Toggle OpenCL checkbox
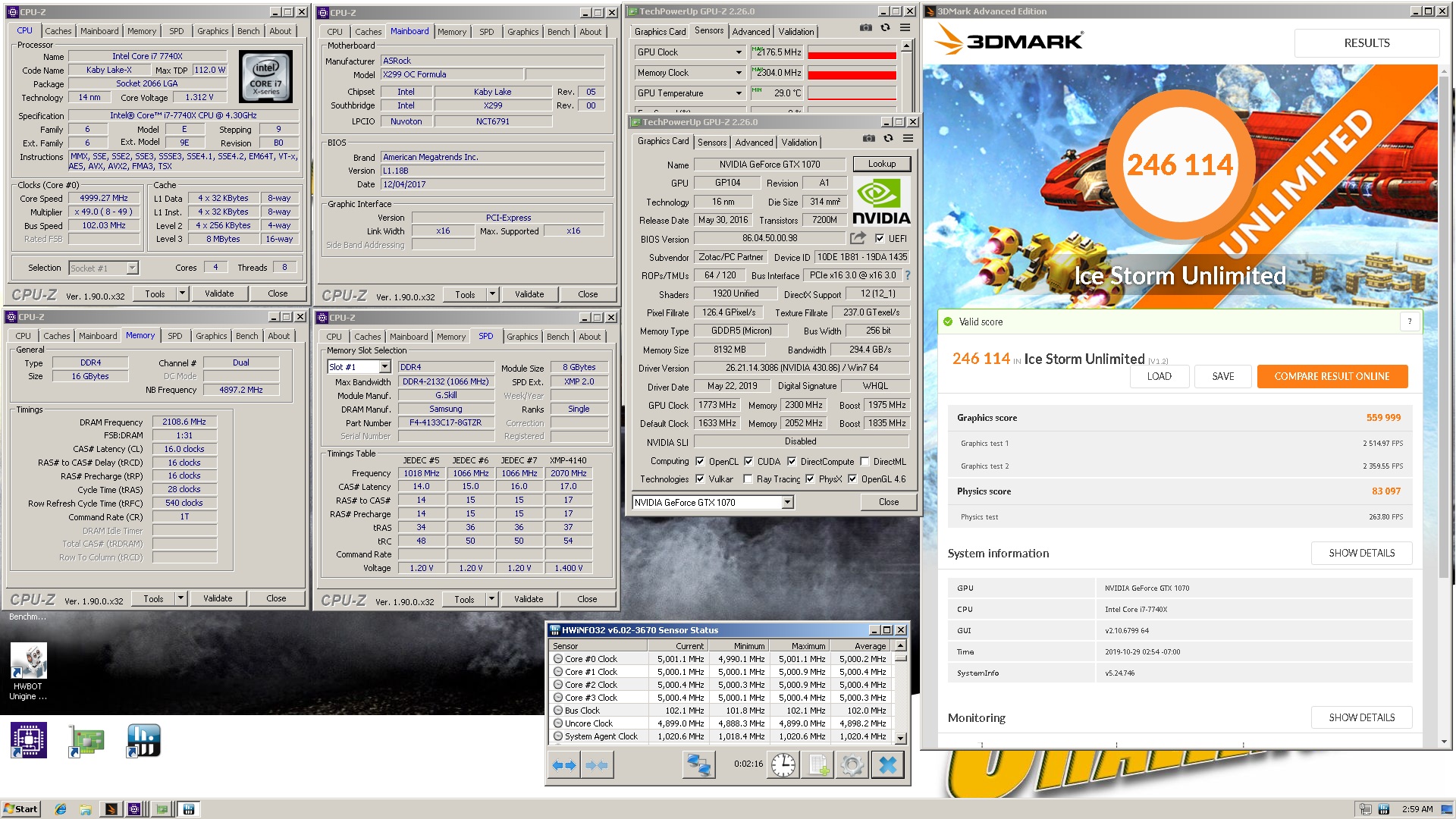 pyautogui.click(x=700, y=461)
